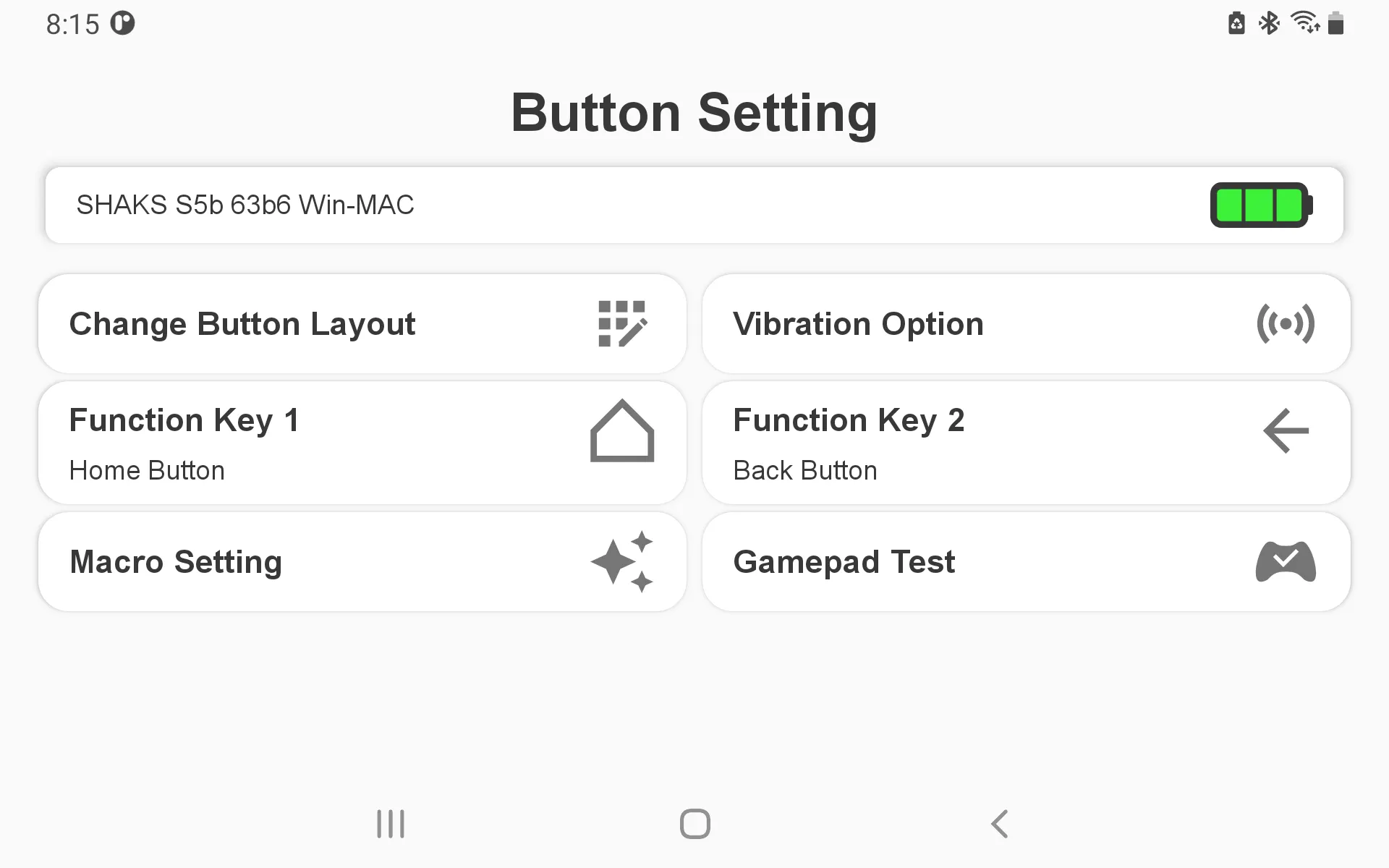Tap the SHAKS S5b 63b6 device name

point(245,205)
